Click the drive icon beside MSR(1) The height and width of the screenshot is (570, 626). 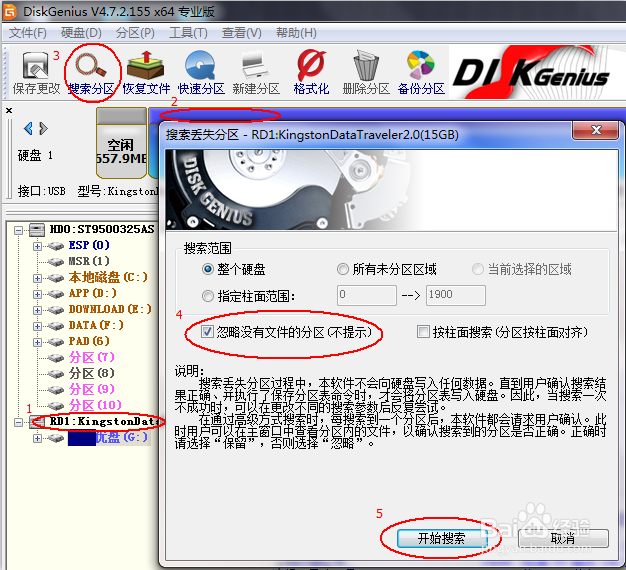pyautogui.click(x=55, y=262)
